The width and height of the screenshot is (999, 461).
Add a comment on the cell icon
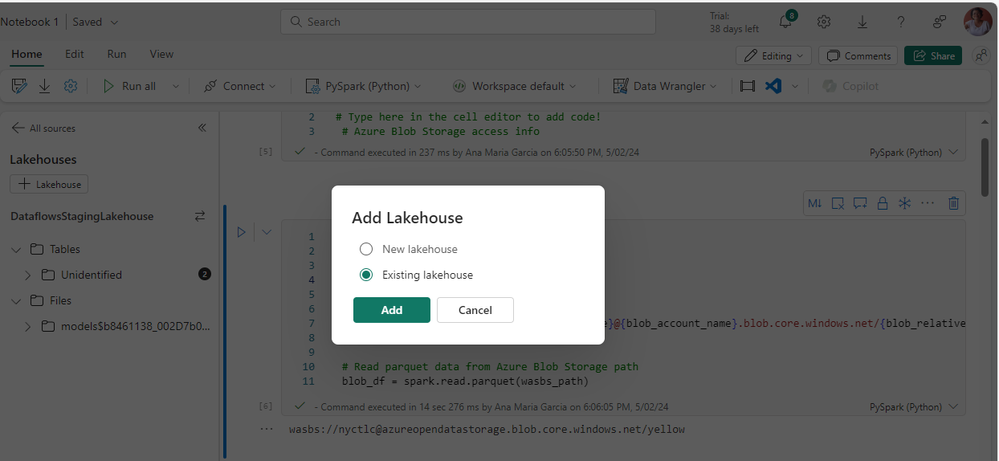click(860, 203)
